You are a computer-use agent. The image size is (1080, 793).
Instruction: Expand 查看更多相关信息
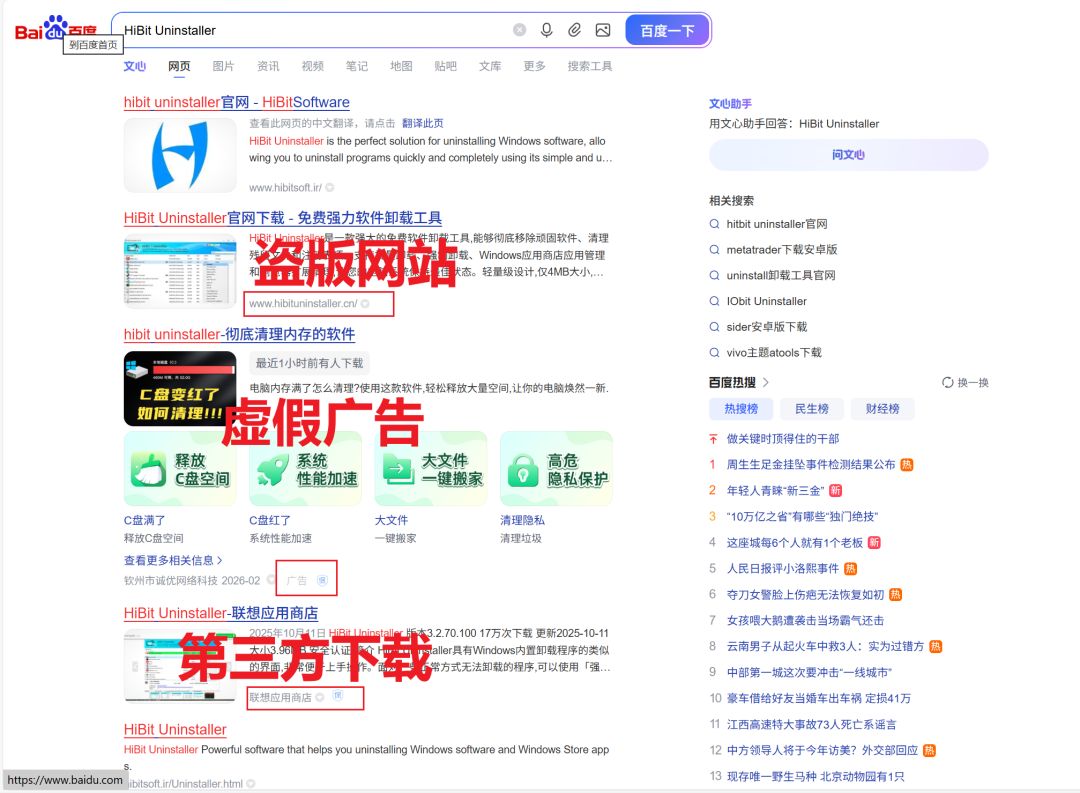[x=173, y=560]
